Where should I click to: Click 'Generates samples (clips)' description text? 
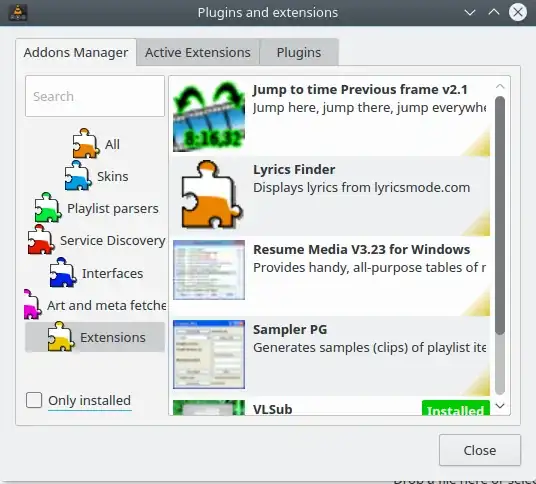click(370, 348)
